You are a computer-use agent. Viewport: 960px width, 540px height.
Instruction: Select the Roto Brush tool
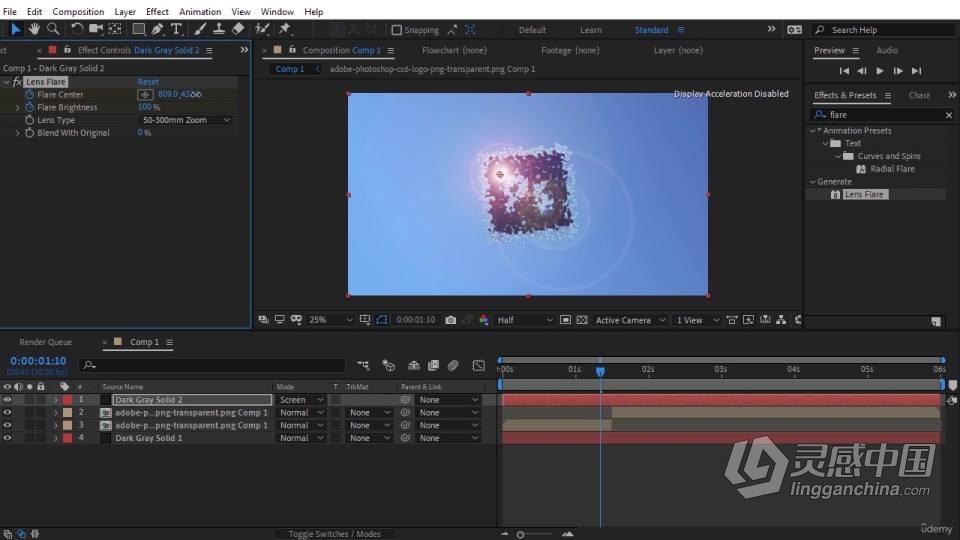point(262,29)
